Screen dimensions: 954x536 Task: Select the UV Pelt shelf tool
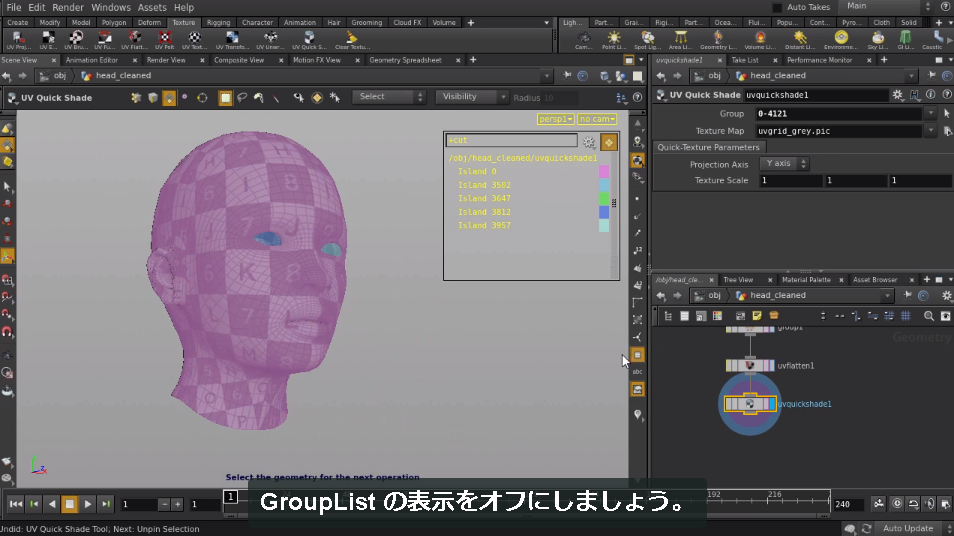(x=164, y=40)
